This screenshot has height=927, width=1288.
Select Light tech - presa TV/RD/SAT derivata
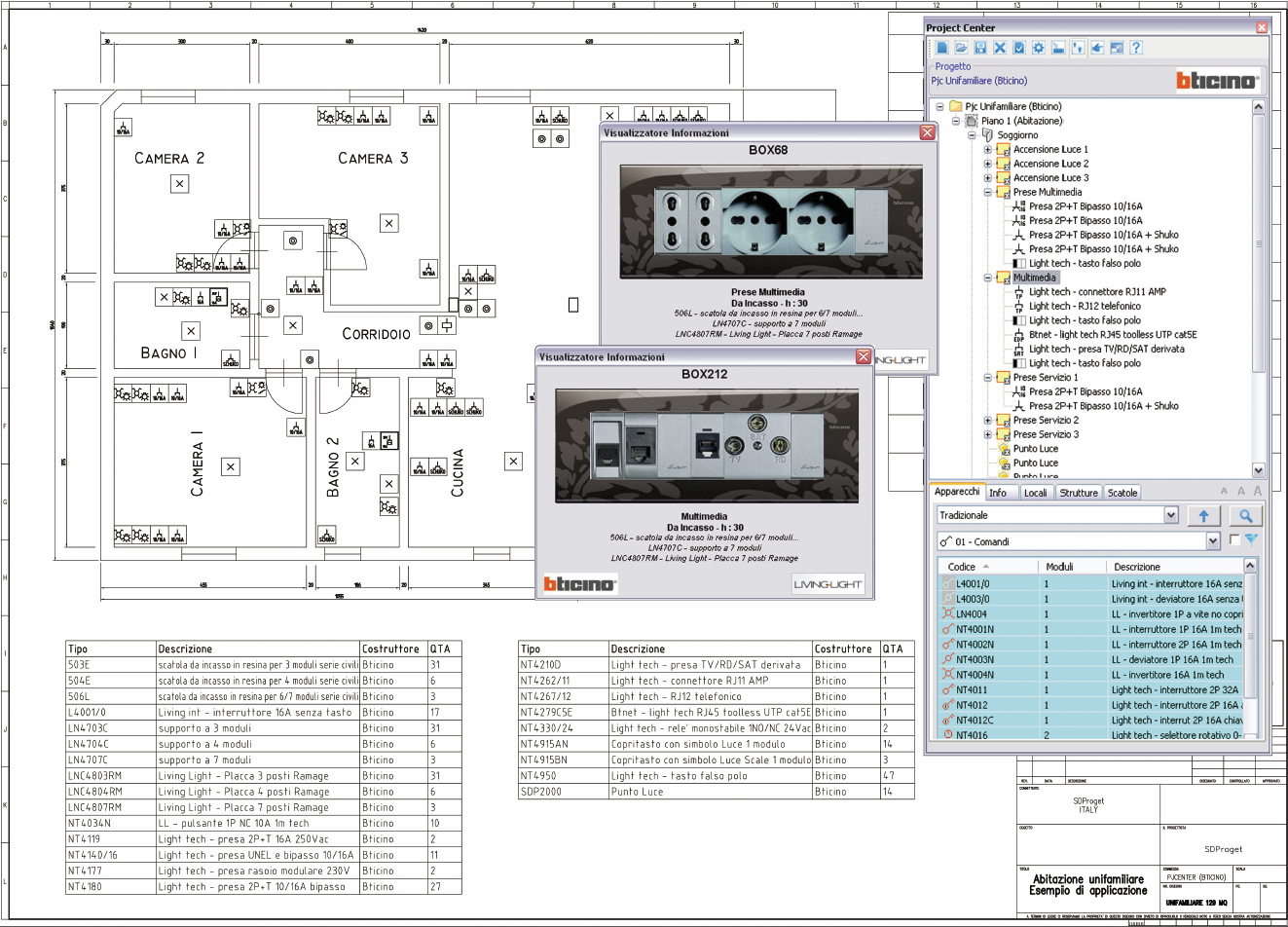coord(1107,349)
